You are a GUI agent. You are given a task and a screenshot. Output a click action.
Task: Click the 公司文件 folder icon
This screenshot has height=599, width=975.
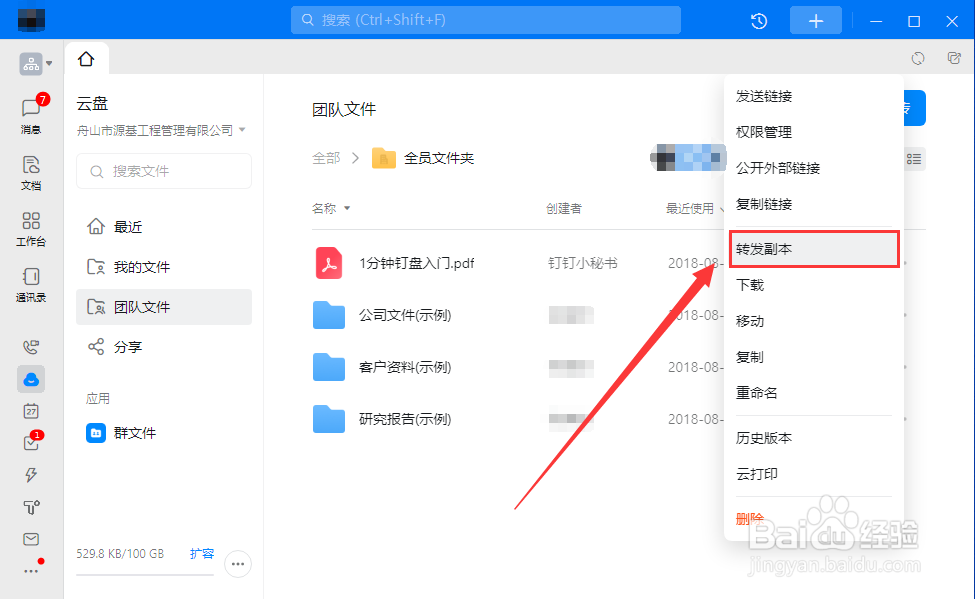click(329, 315)
